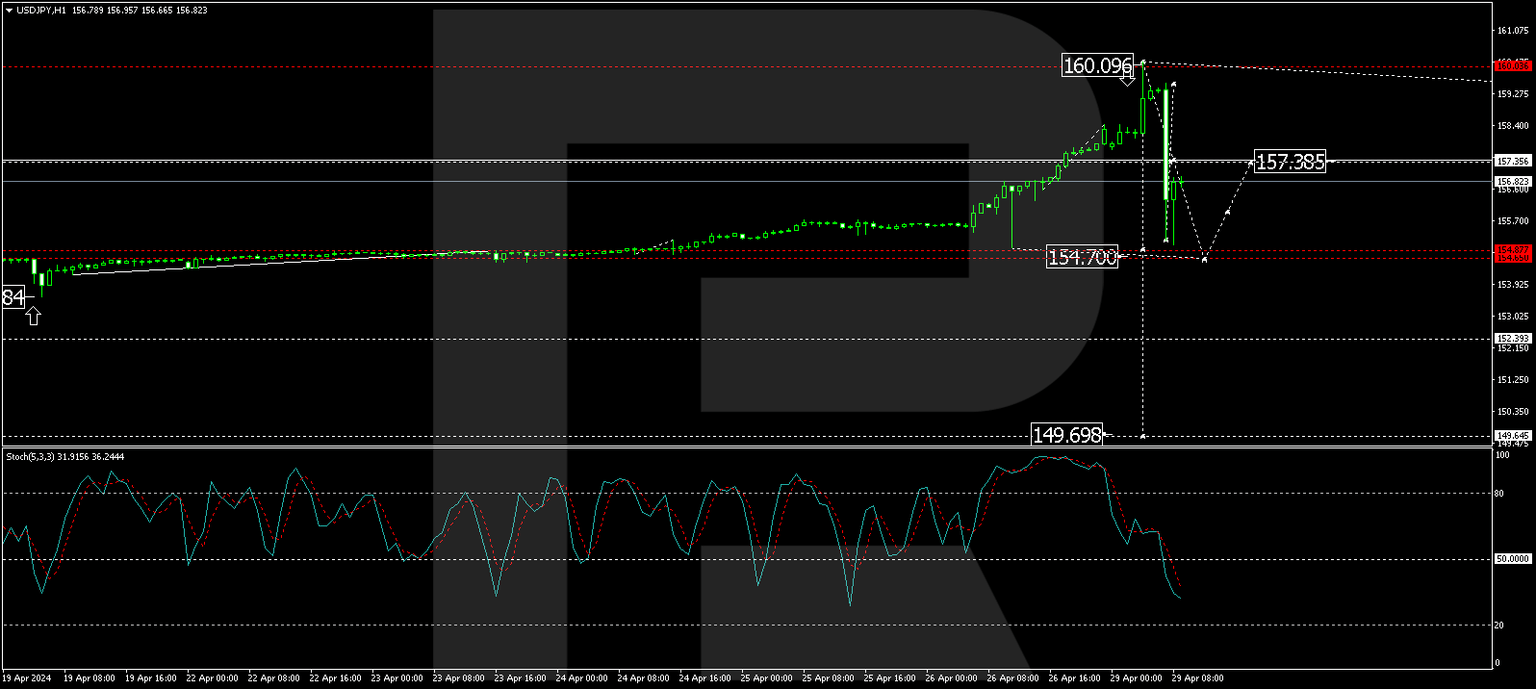
Task: Click the red 160.036 price tag on axis
Action: 1511,66
